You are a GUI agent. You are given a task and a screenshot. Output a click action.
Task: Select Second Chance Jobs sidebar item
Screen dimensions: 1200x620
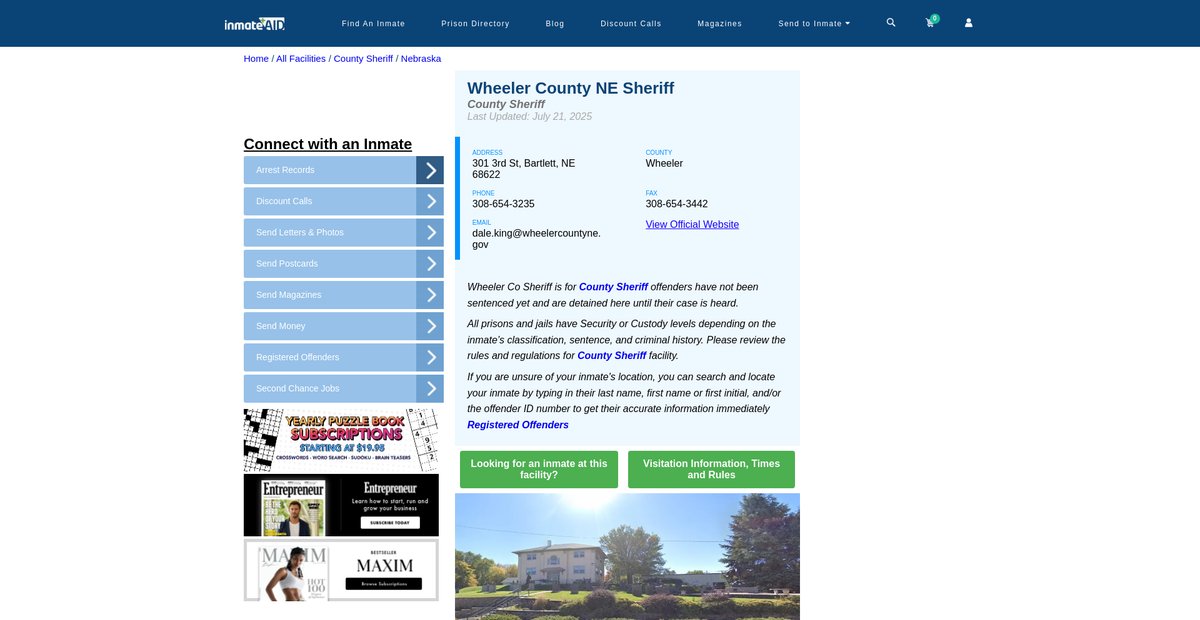tap(330, 388)
